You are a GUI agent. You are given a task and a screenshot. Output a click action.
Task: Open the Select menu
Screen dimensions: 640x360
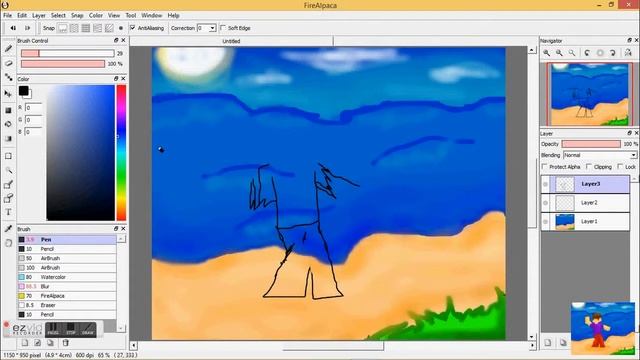[x=58, y=16]
